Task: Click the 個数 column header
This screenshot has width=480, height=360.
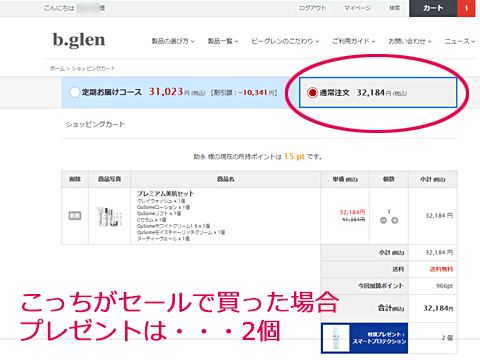Action: click(x=389, y=179)
